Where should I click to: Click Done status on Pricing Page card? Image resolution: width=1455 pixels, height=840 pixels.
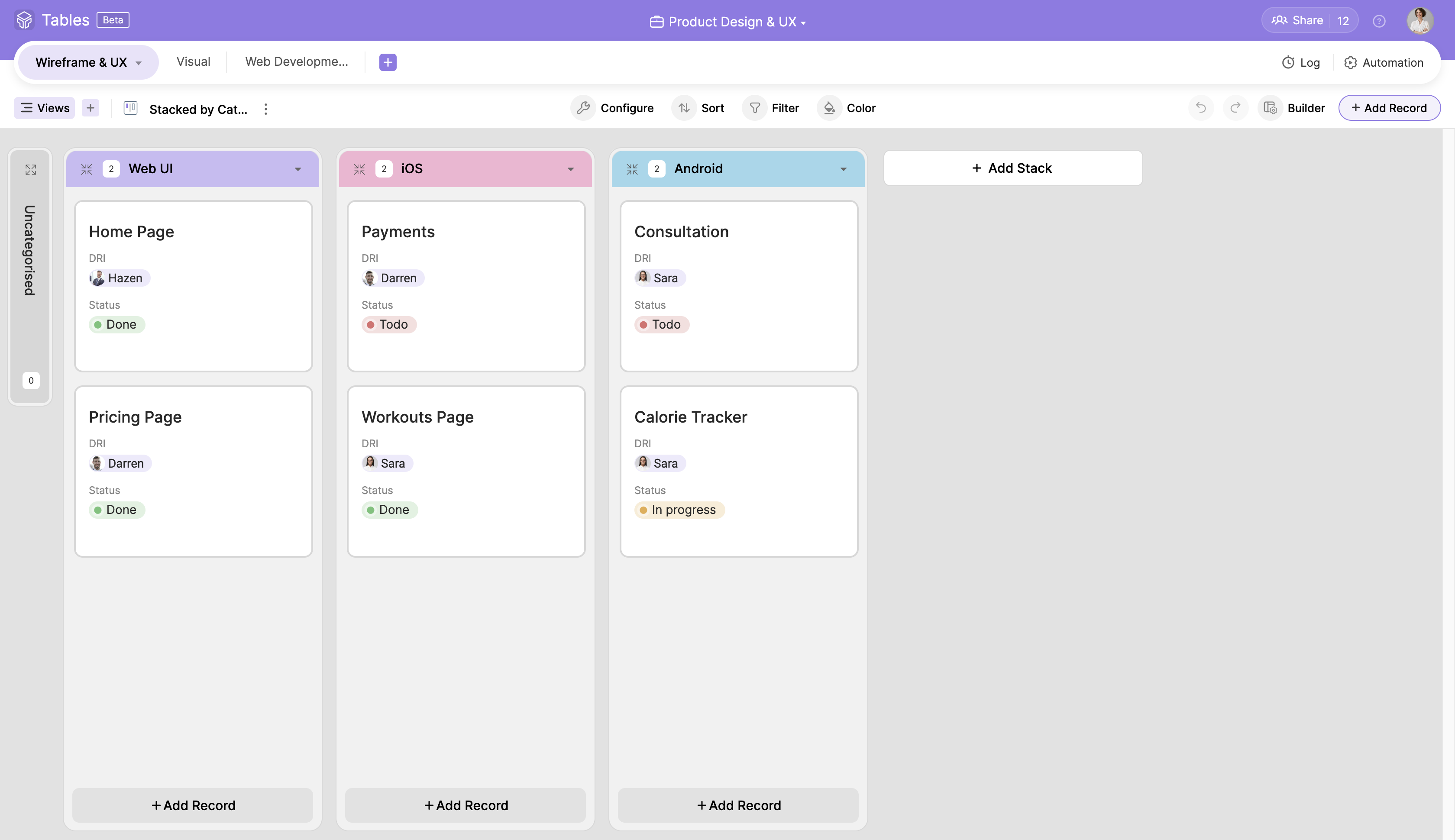(116, 510)
